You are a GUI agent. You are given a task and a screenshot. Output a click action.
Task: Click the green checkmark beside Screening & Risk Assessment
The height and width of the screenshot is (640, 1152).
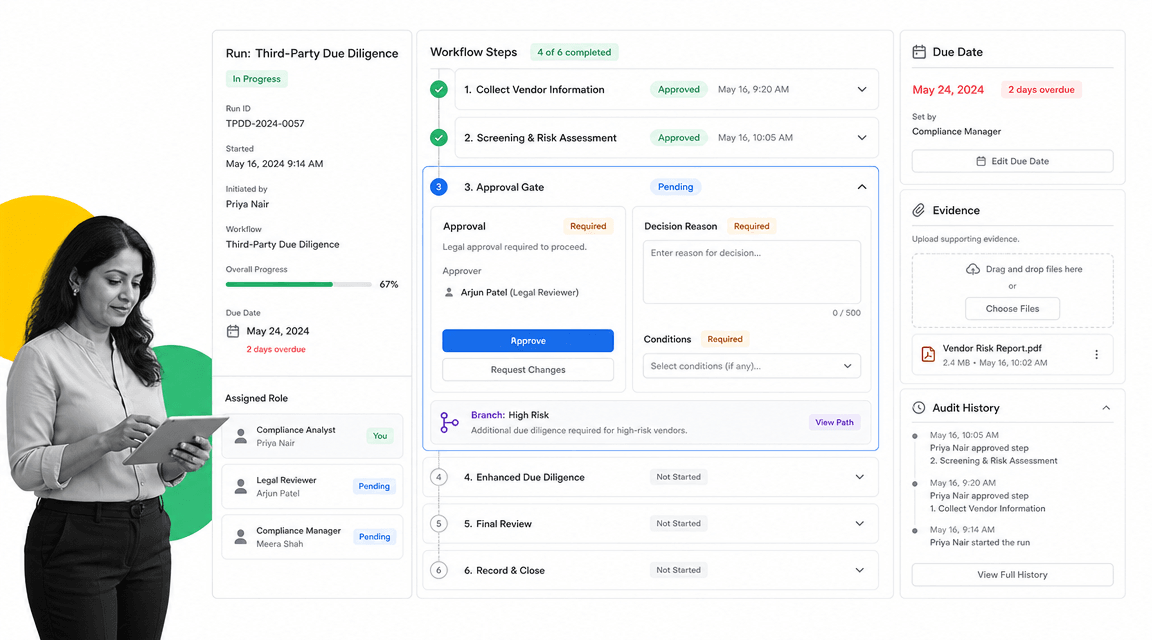[439, 137]
